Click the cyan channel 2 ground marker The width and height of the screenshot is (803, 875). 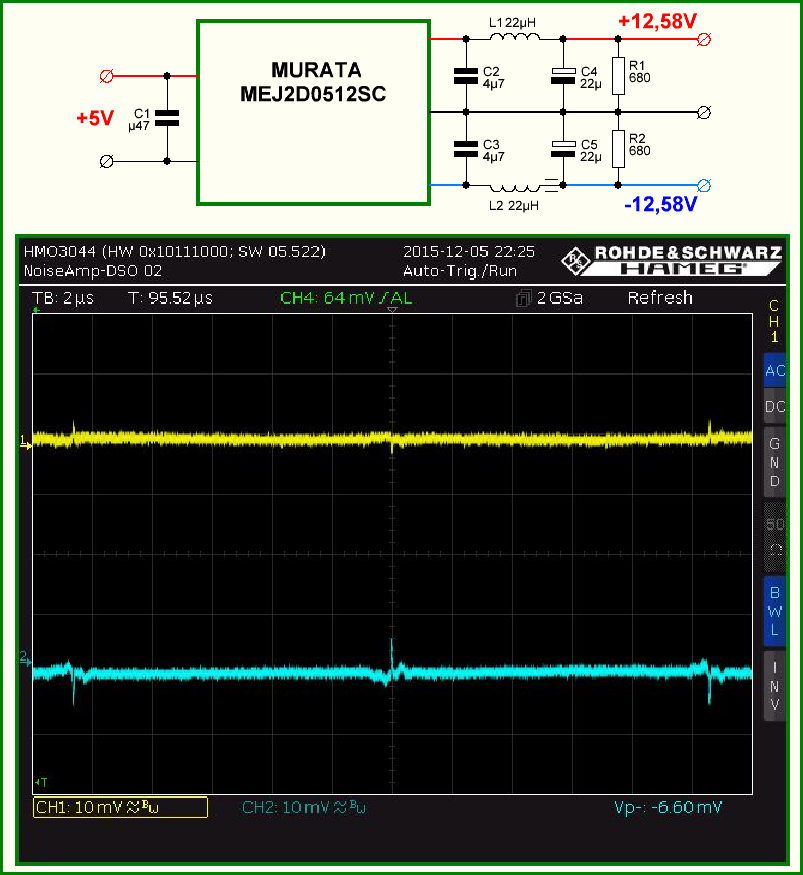tap(26, 659)
